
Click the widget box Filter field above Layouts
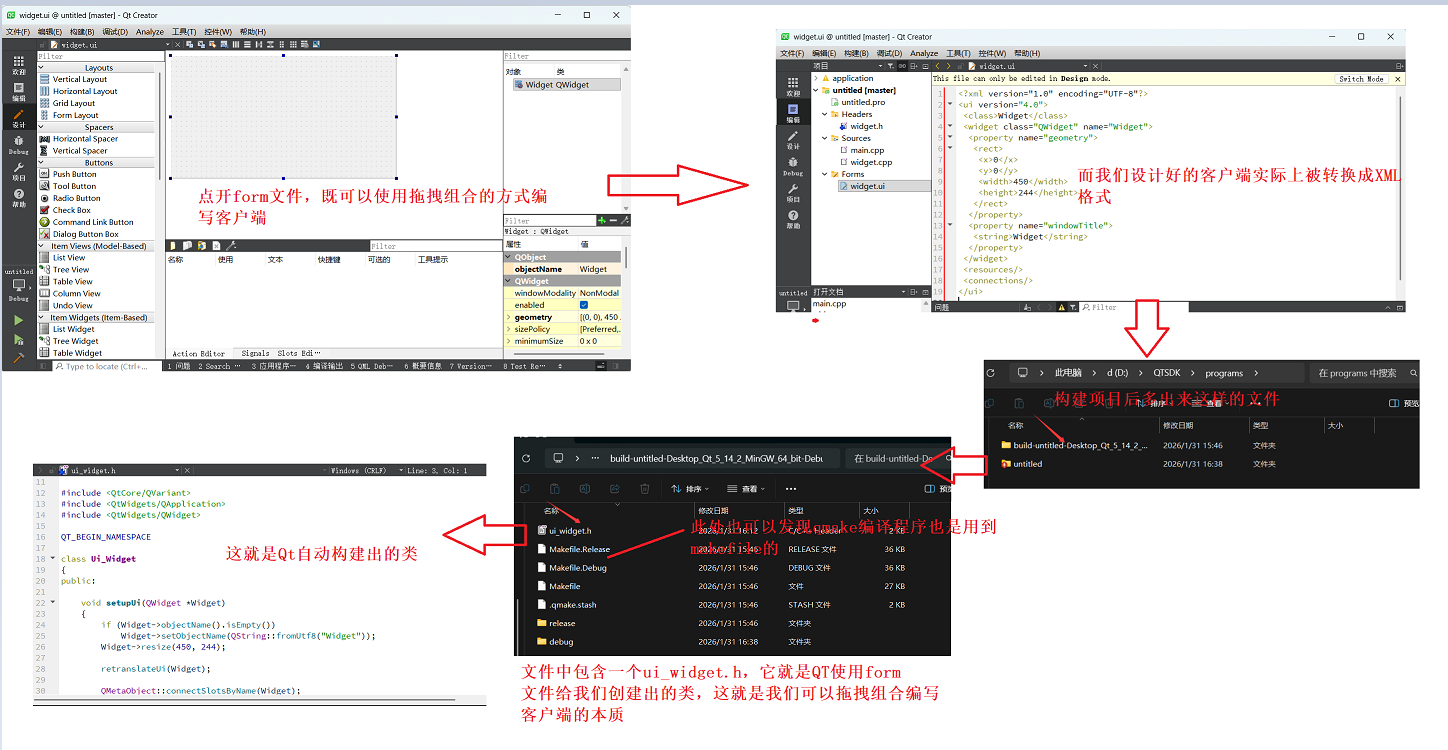point(100,56)
